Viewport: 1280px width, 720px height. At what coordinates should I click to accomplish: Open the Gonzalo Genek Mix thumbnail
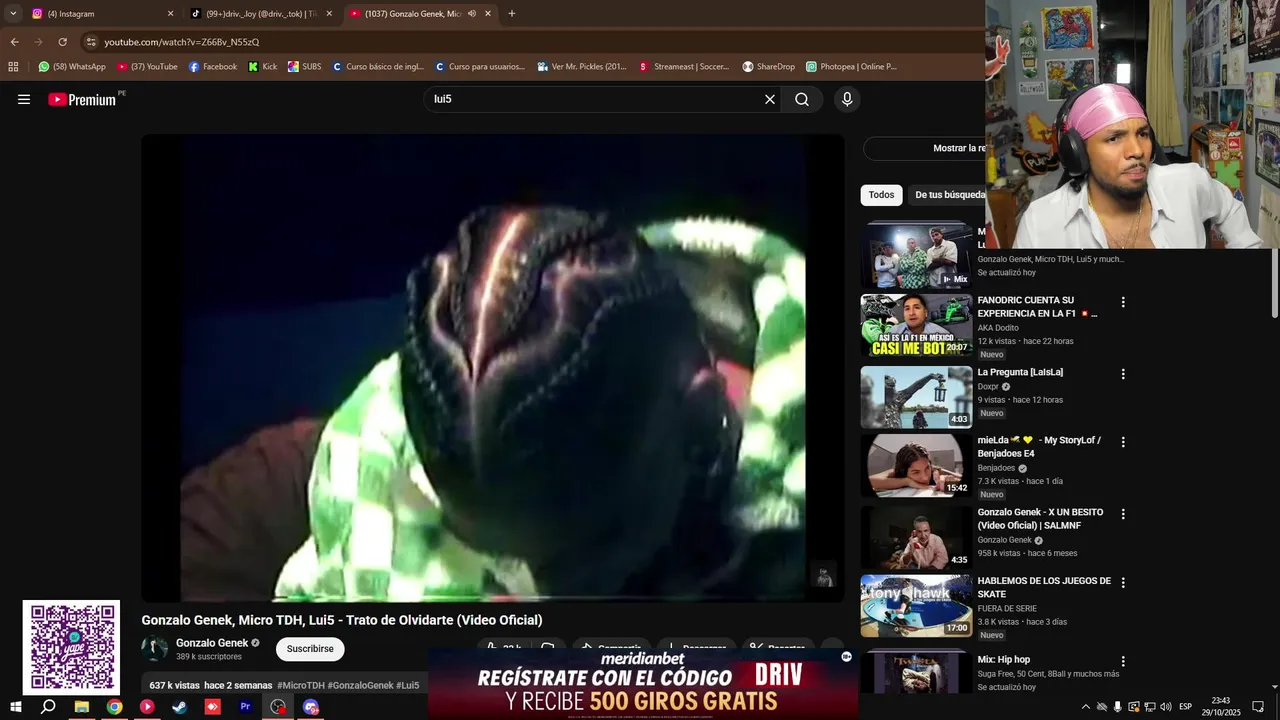[x=916, y=254]
